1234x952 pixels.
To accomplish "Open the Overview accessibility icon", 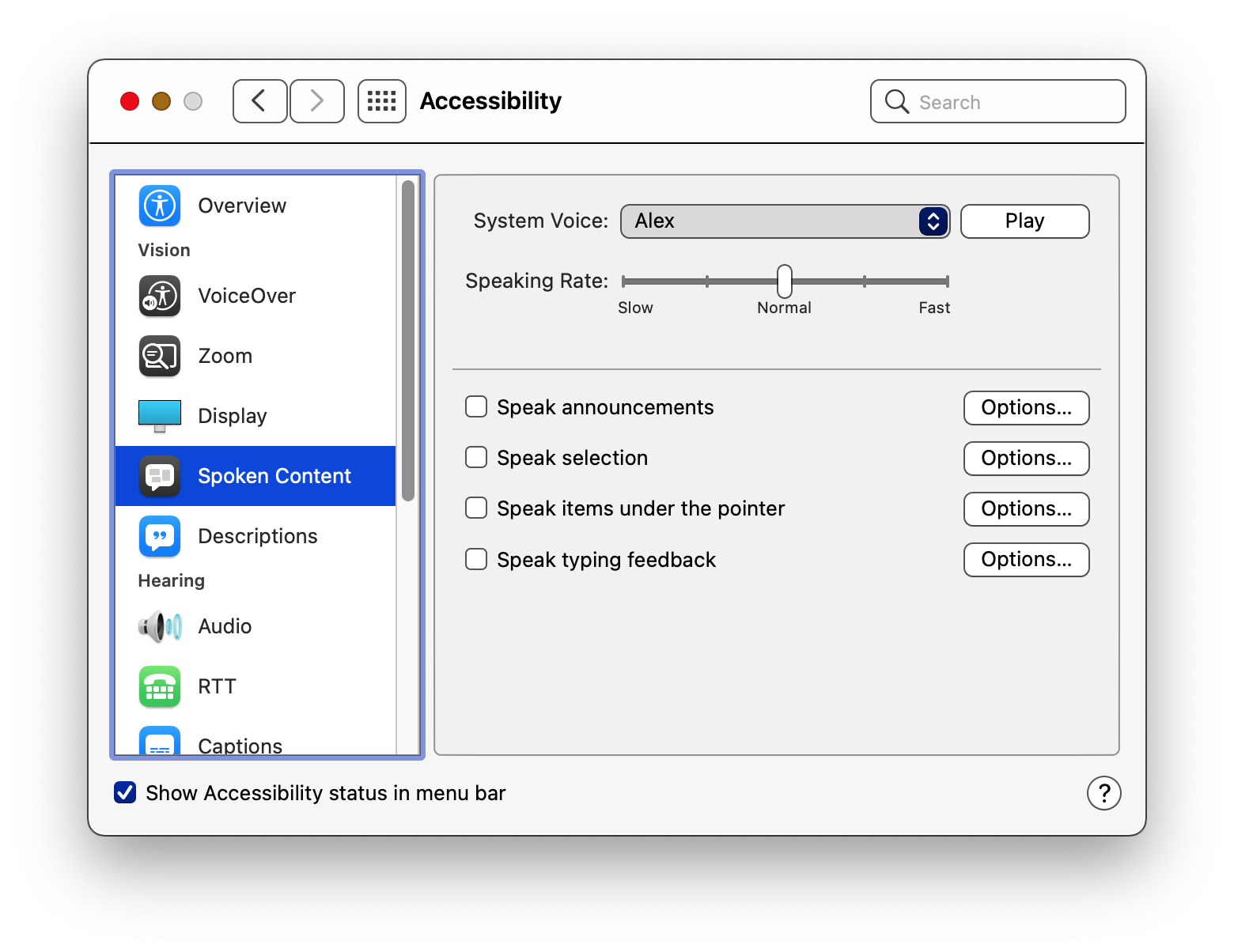I will (x=159, y=205).
